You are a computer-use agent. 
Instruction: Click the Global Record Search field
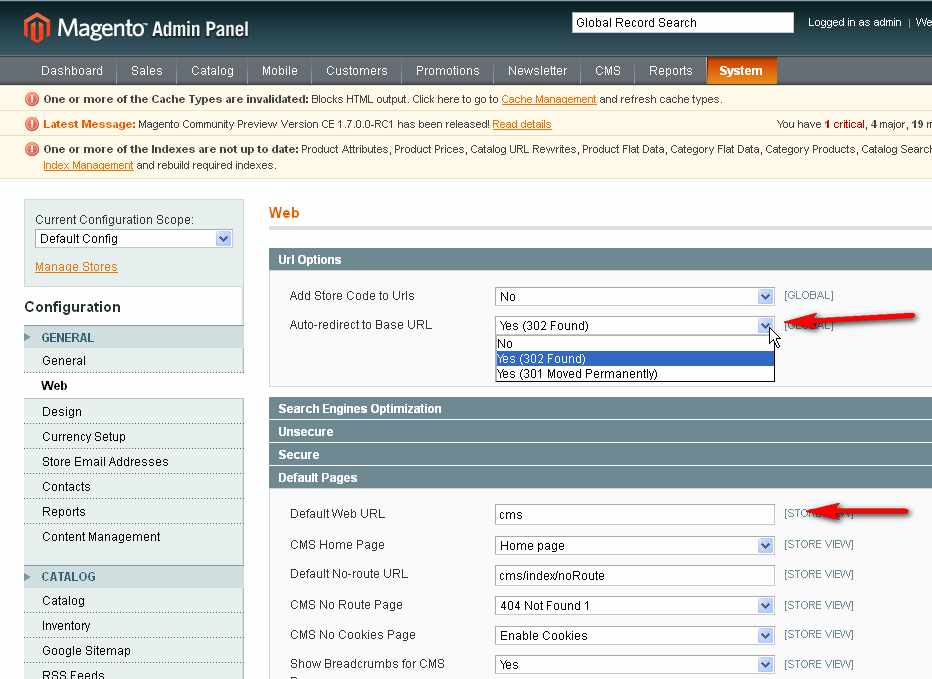pyautogui.click(x=682, y=23)
